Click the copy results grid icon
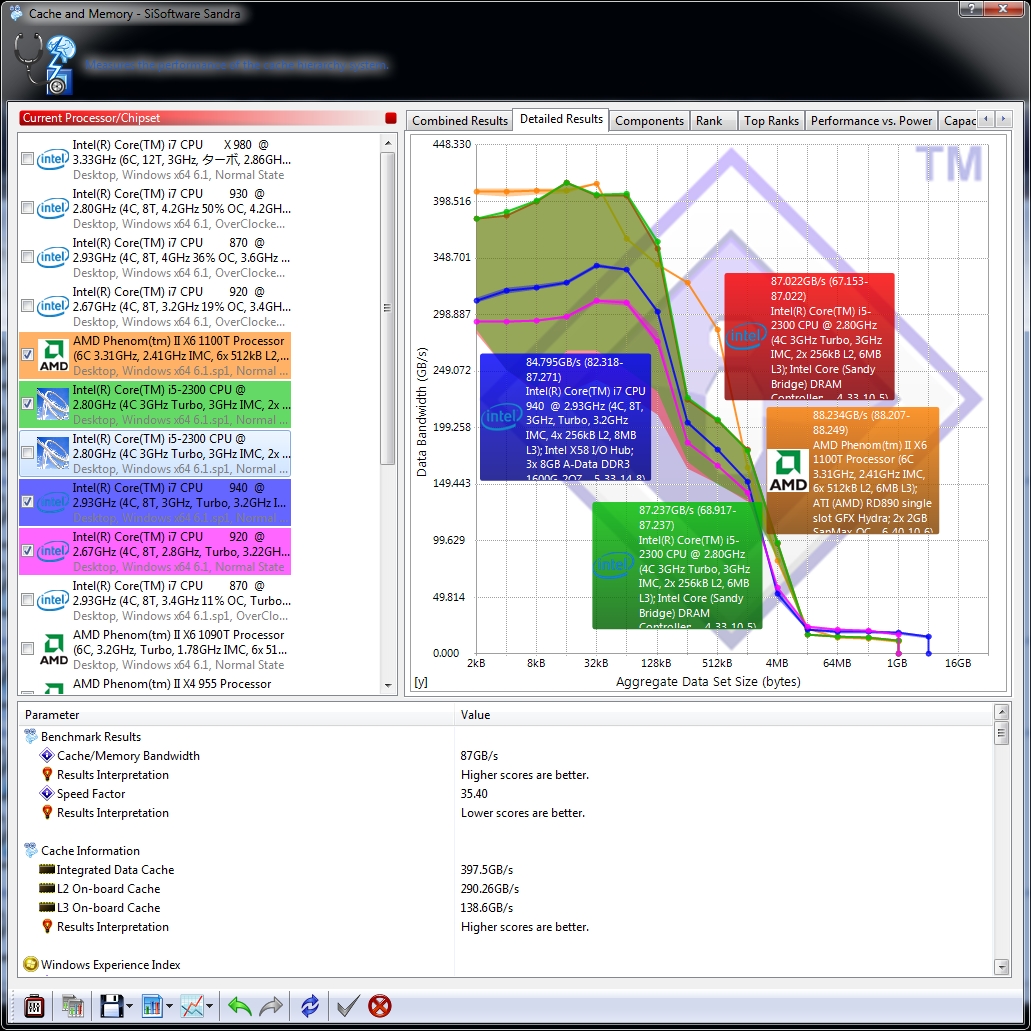The height and width of the screenshot is (1031, 1031). pos(72,1005)
